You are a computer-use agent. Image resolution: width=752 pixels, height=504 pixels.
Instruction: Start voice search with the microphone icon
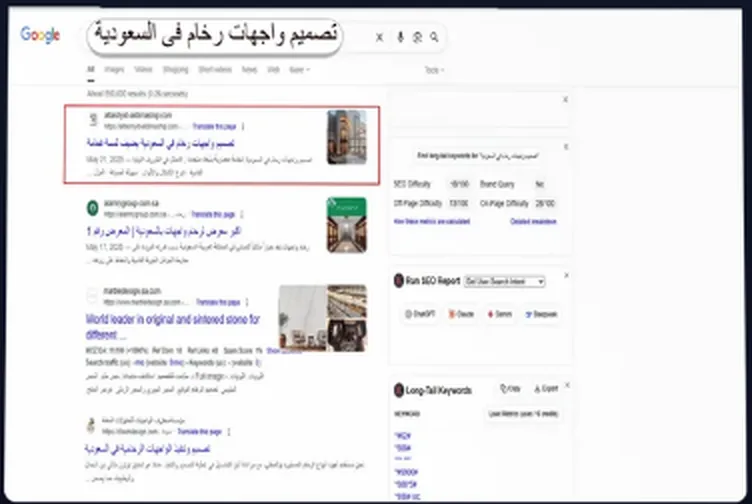[400, 37]
